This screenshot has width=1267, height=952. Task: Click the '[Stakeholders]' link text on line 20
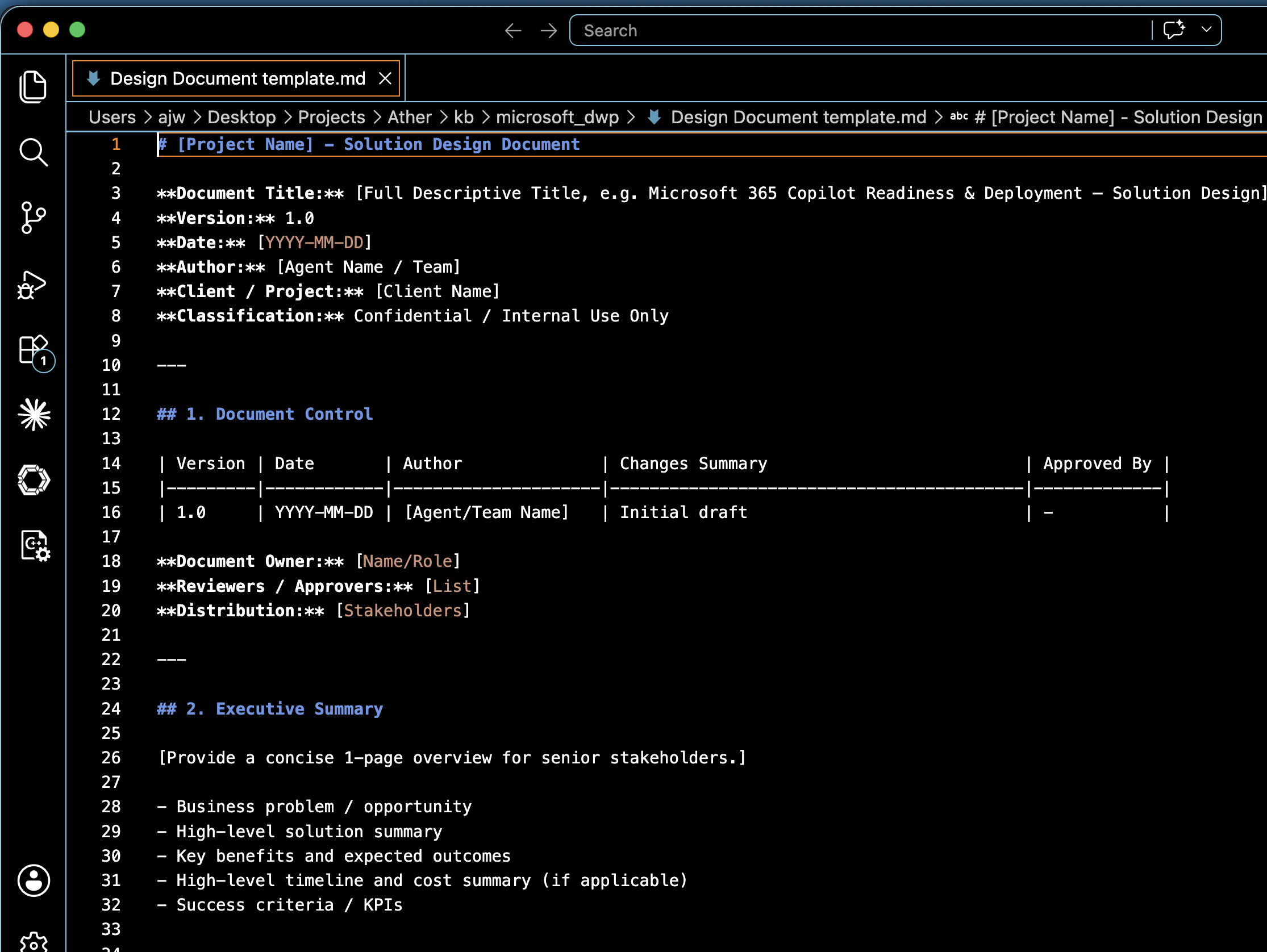(403, 611)
